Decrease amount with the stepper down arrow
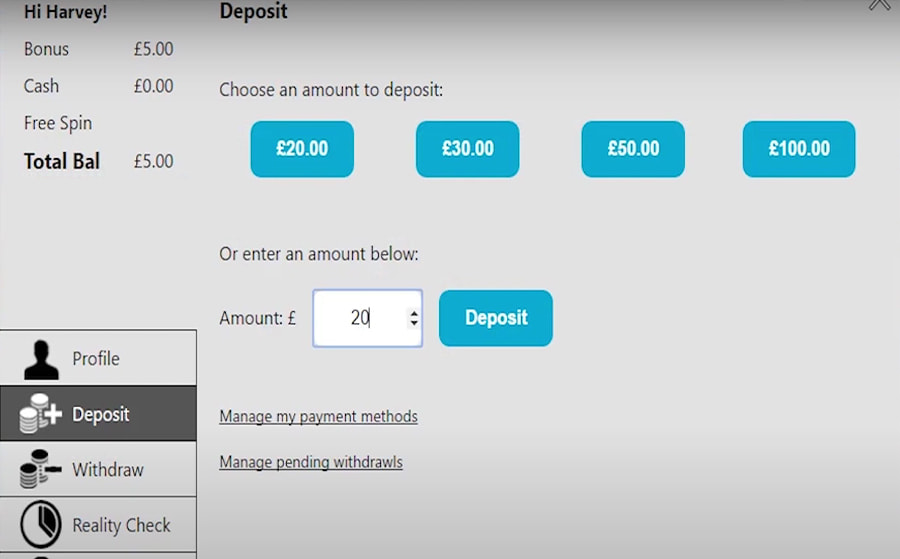The image size is (900, 559). (x=414, y=324)
